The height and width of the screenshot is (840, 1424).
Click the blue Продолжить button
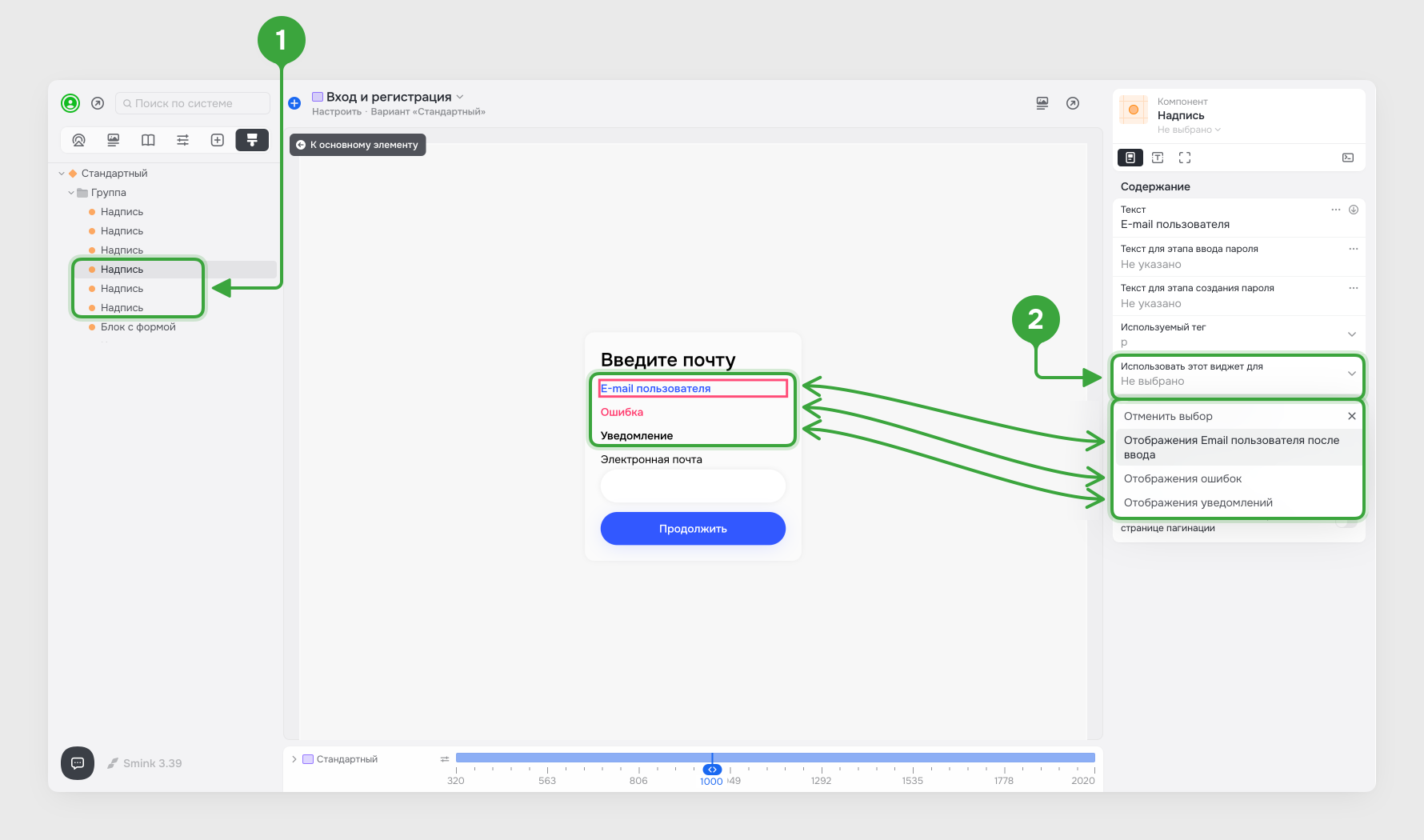693,529
